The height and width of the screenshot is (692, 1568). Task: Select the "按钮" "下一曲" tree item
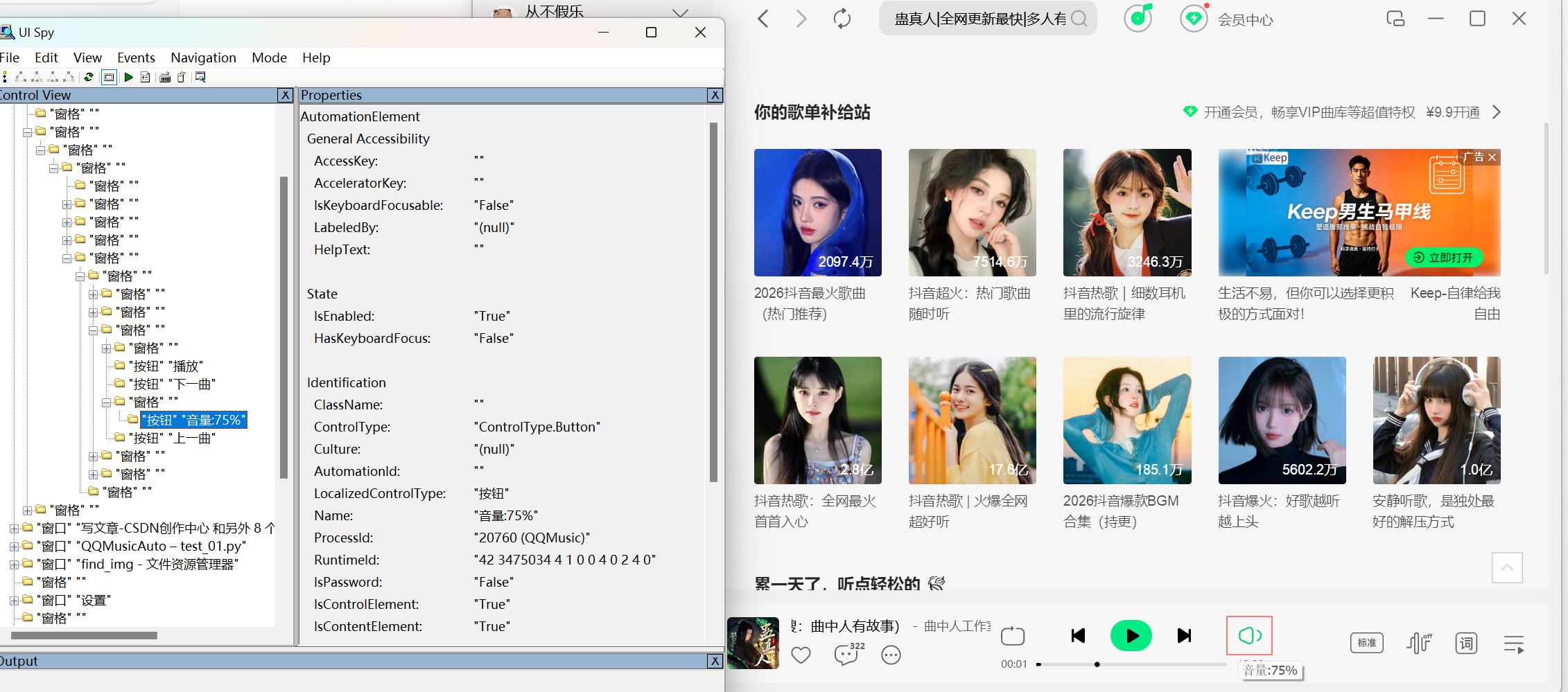pos(172,384)
